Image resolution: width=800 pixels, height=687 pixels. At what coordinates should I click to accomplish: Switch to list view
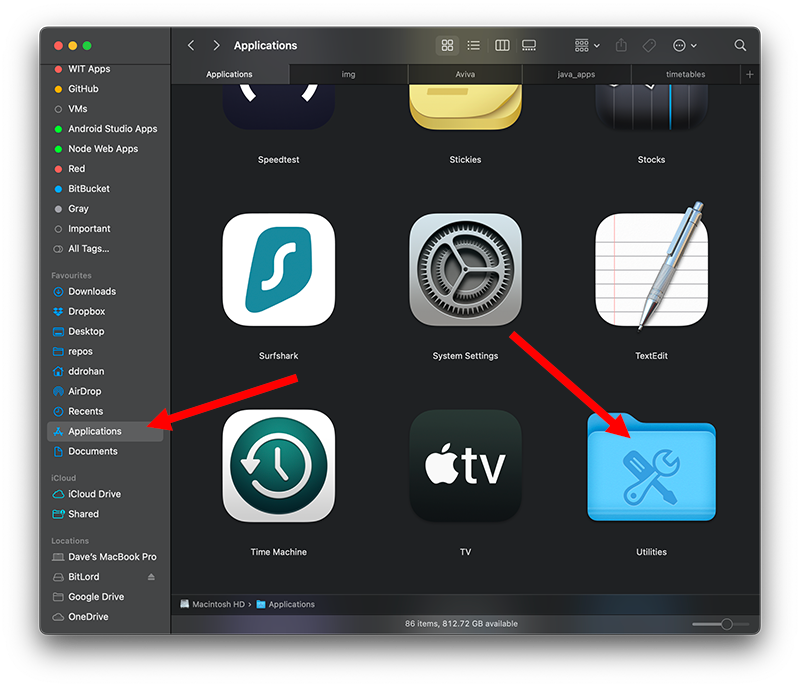coord(474,46)
